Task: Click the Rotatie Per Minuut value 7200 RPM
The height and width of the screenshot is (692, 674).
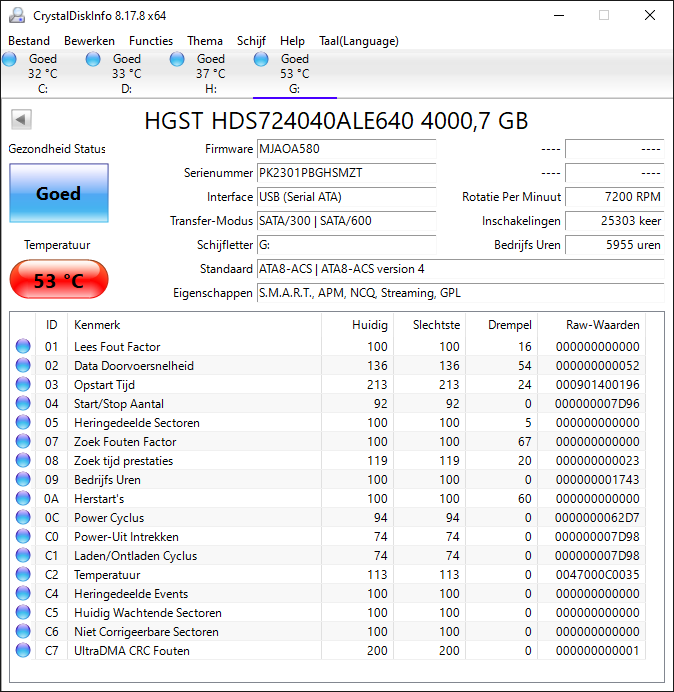Action: pos(614,197)
